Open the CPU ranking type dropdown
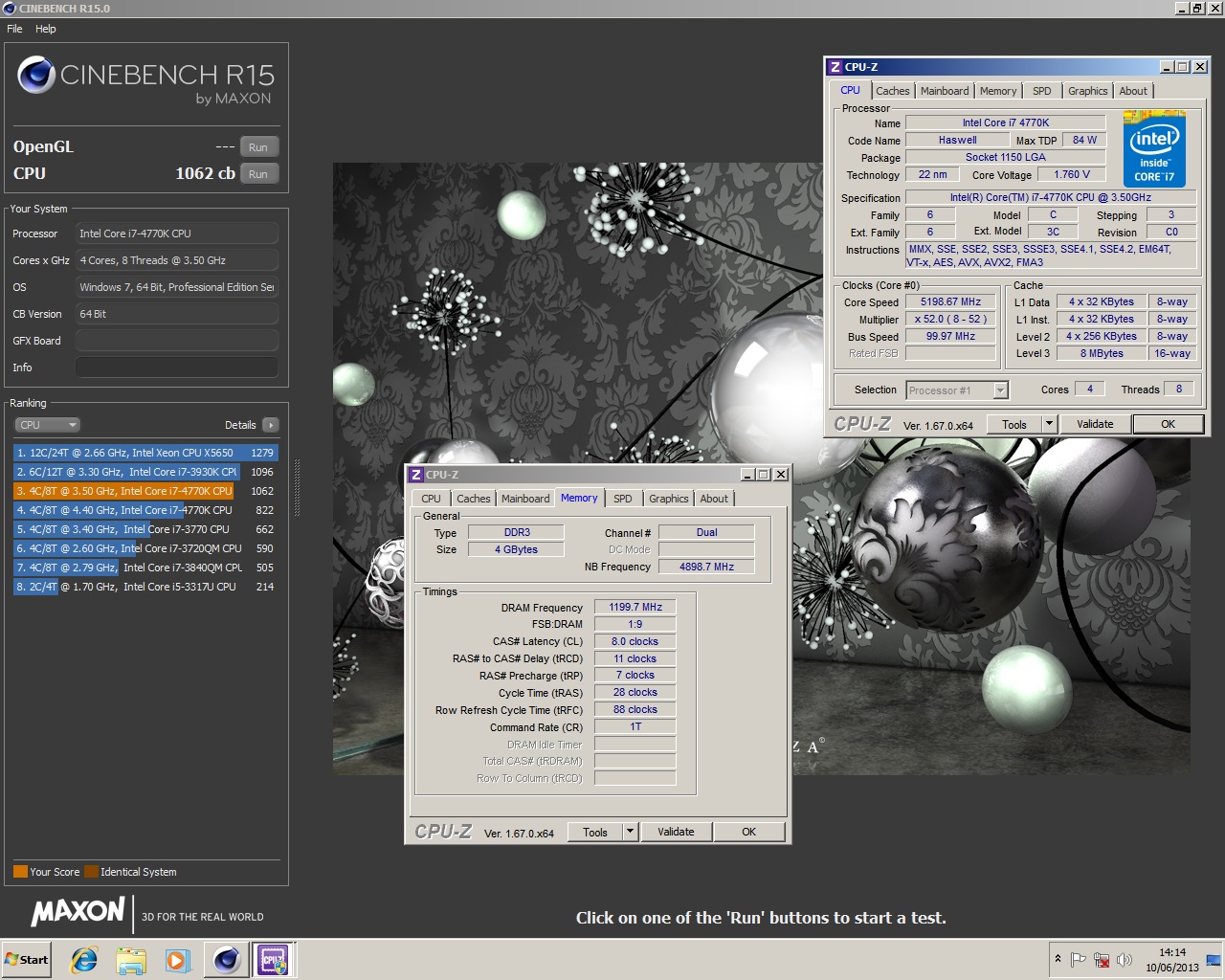This screenshot has width=1225, height=980. (x=47, y=425)
